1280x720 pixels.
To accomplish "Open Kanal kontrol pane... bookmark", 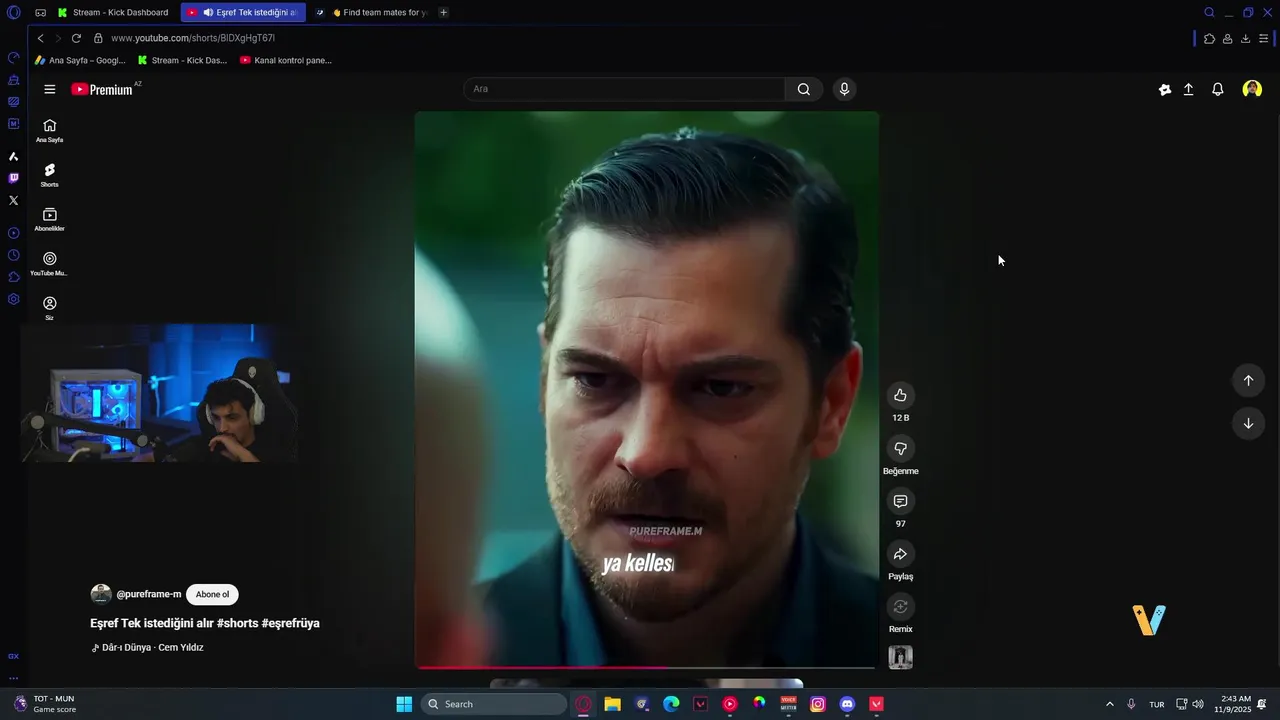I will [x=286, y=60].
